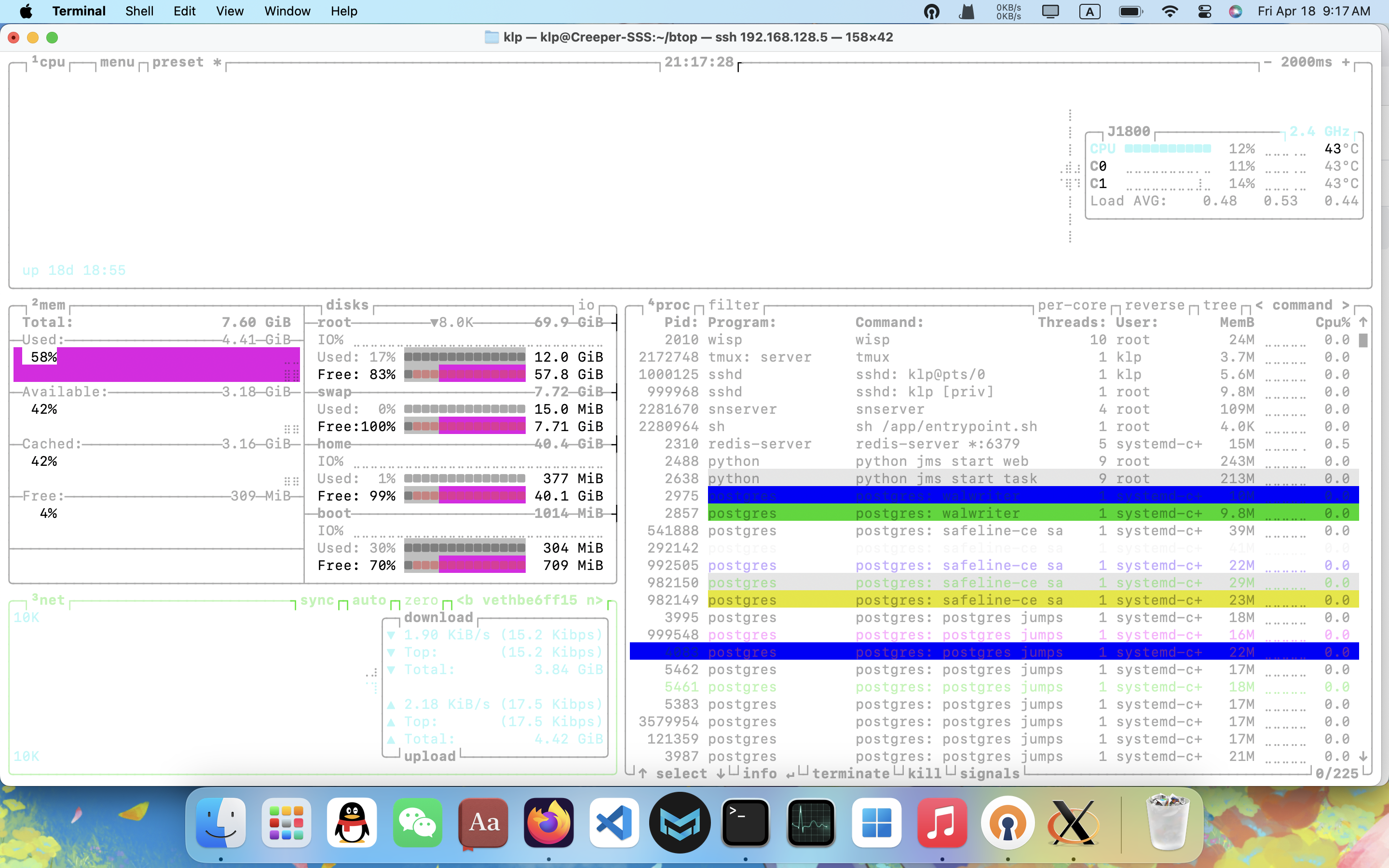Open the Shell menu

(x=139, y=11)
